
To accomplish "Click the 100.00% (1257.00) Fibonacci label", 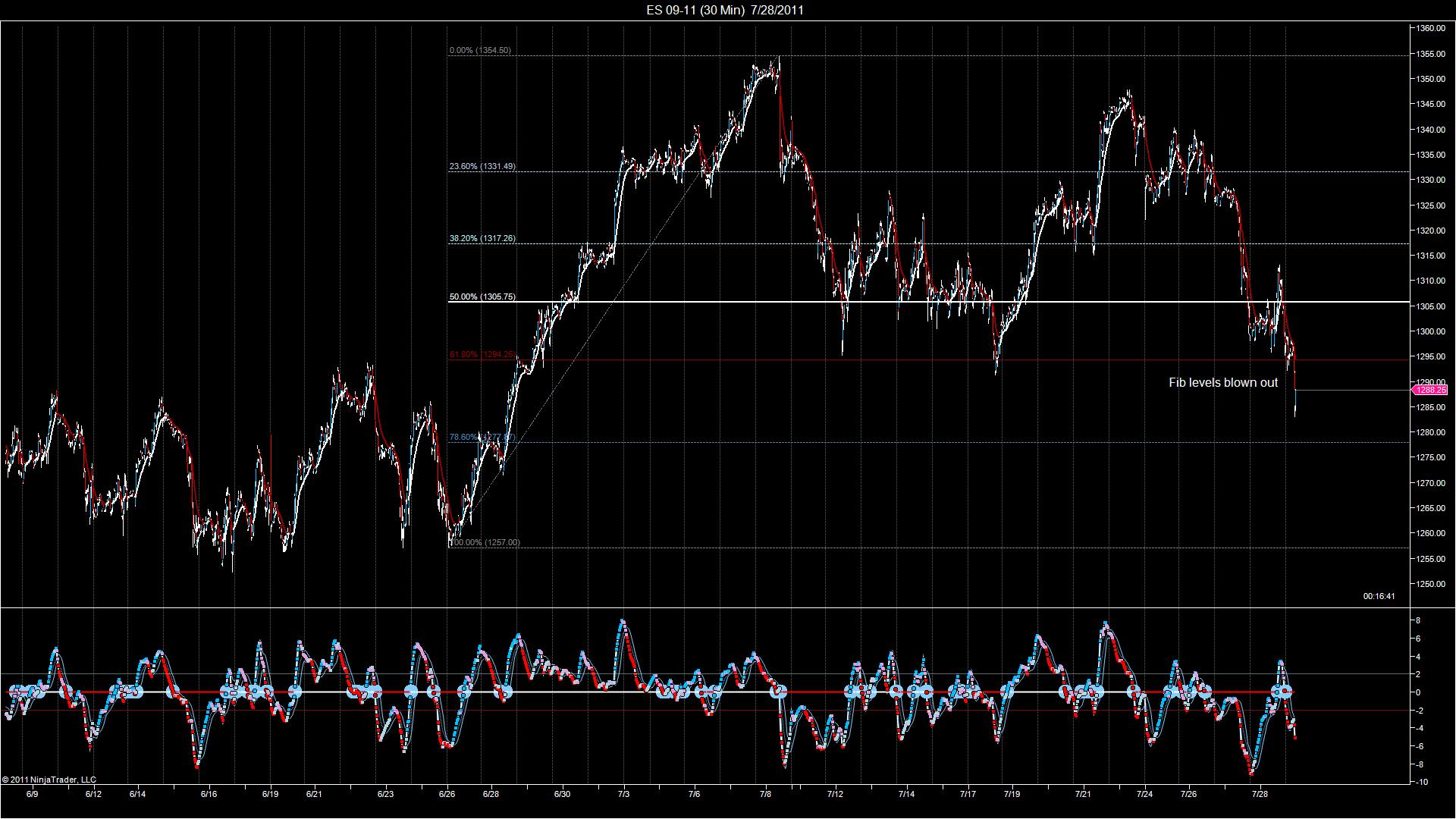I will [x=485, y=542].
